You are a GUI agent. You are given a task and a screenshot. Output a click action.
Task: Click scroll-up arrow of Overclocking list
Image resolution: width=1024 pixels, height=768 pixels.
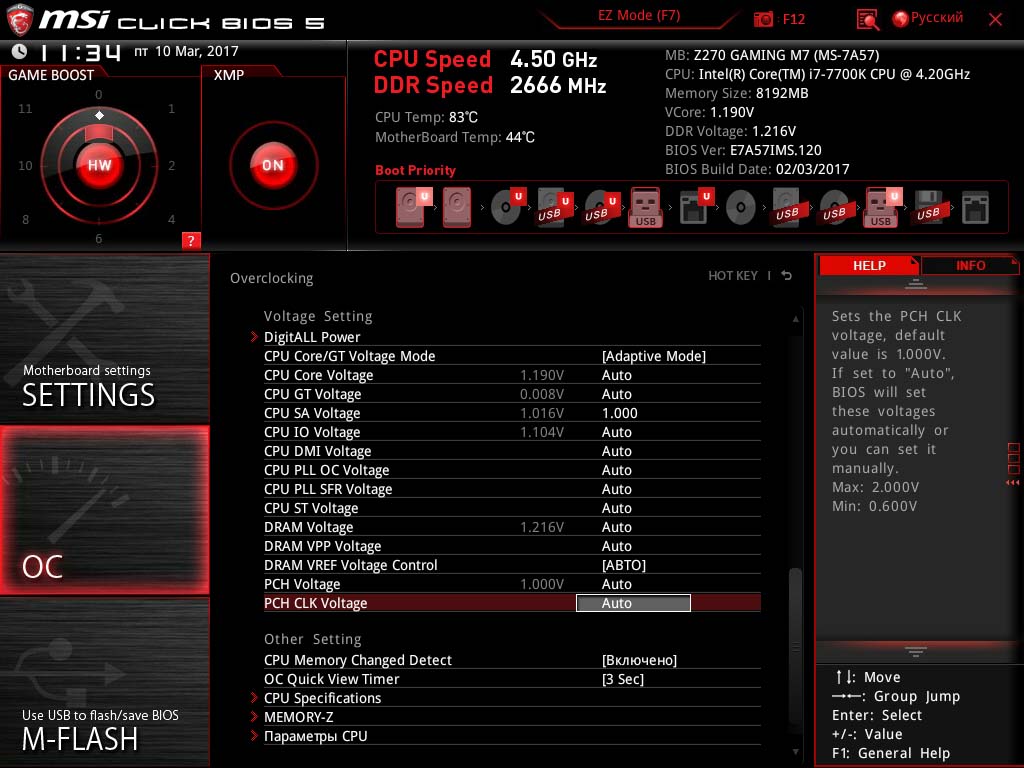(795, 319)
